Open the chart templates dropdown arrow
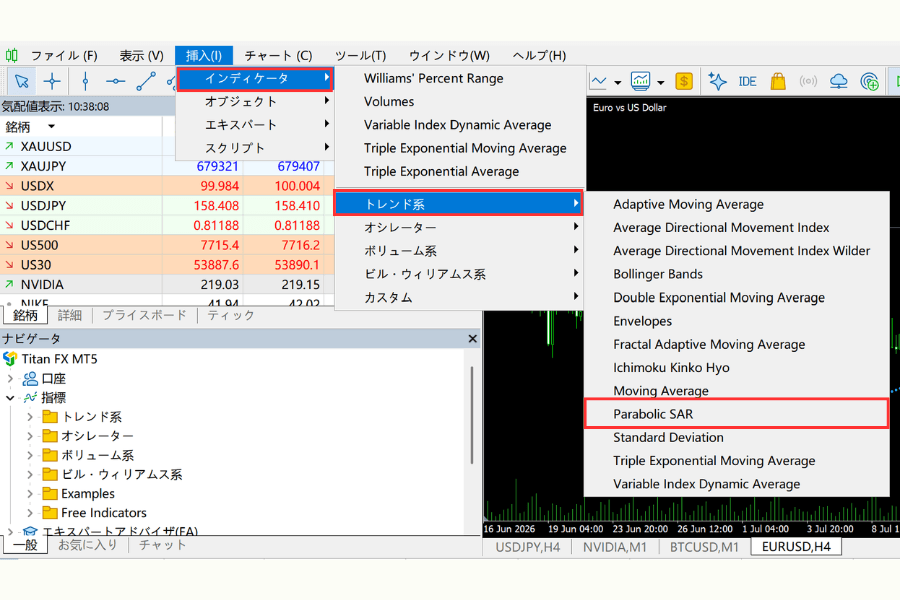Viewport: 900px width, 600px height. [x=661, y=82]
